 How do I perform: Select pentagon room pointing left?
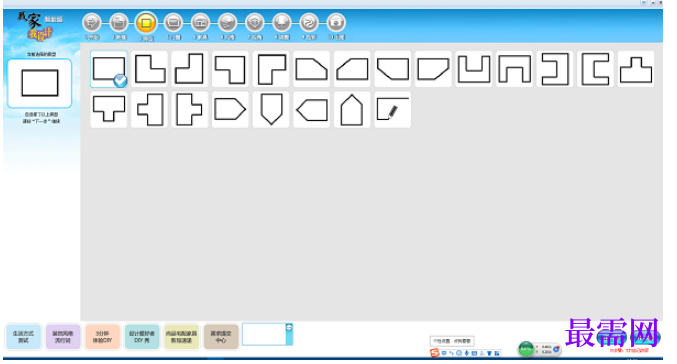tap(312, 110)
